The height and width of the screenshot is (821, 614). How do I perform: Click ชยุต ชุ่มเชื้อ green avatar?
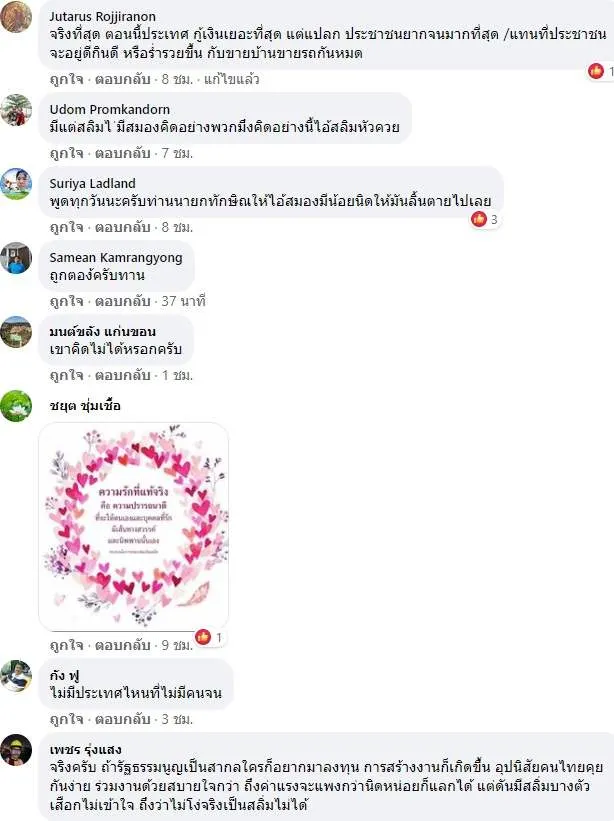click(x=16, y=406)
